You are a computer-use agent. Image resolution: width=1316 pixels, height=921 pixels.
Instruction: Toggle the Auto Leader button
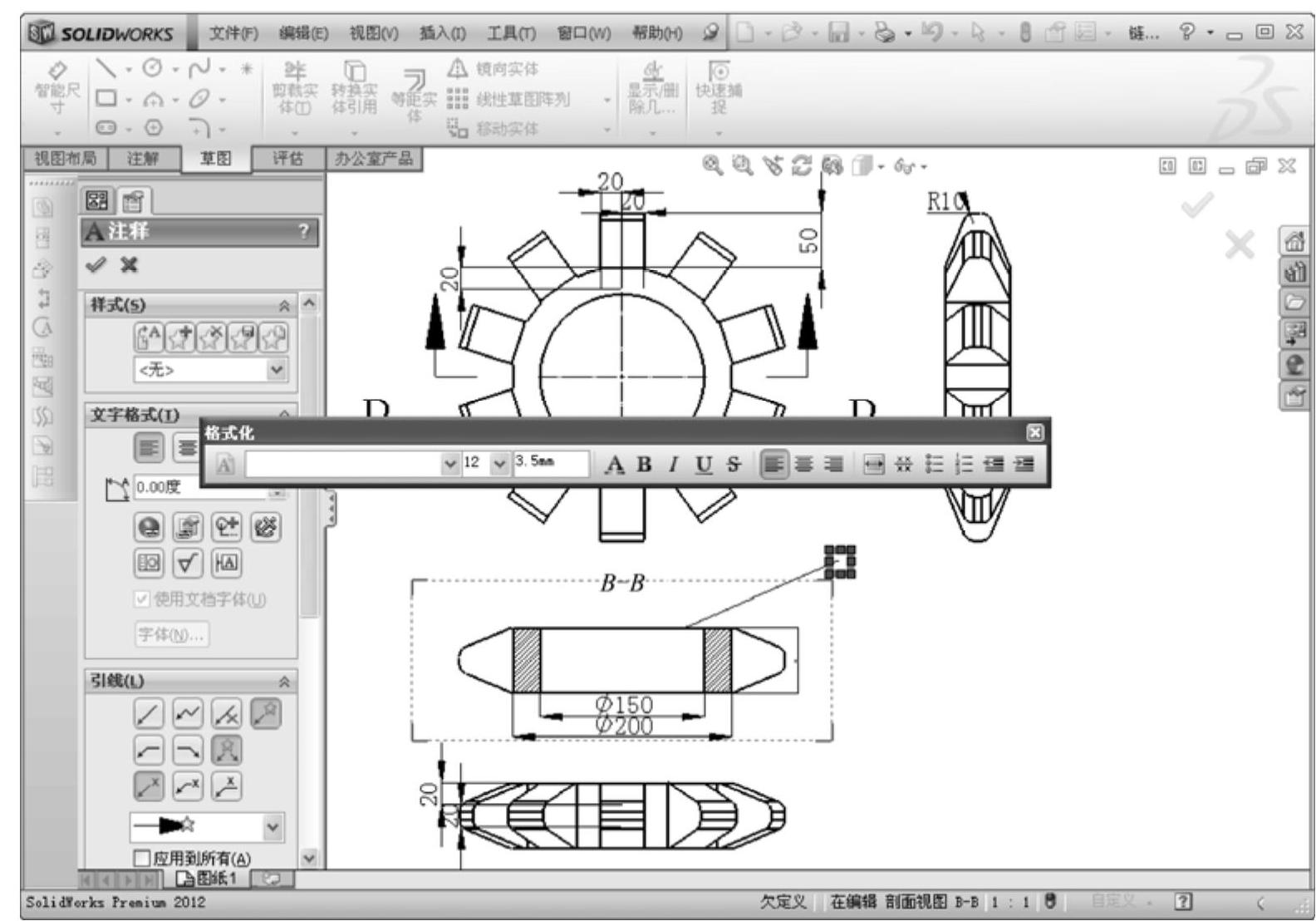tap(266, 714)
